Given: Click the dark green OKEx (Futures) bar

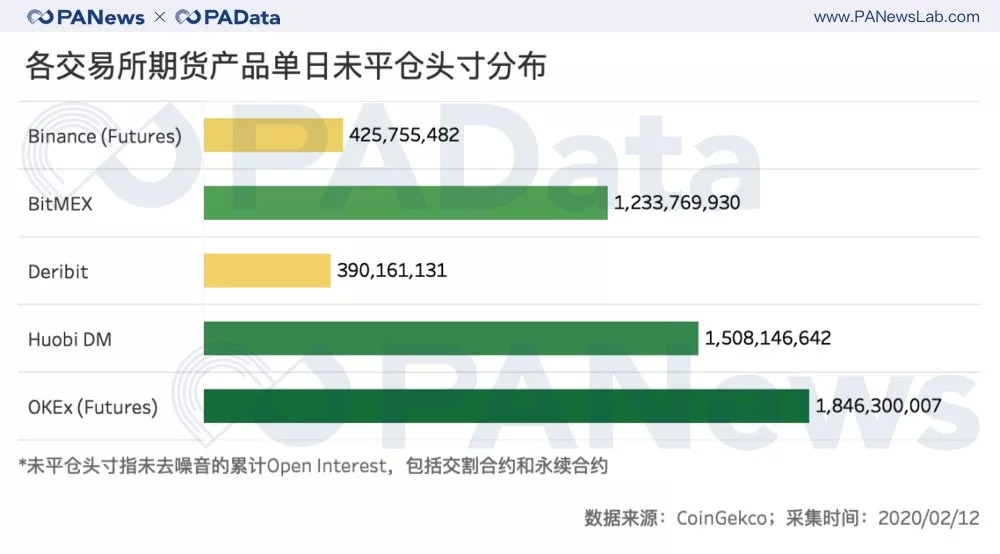Looking at the screenshot, I should point(506,407).
